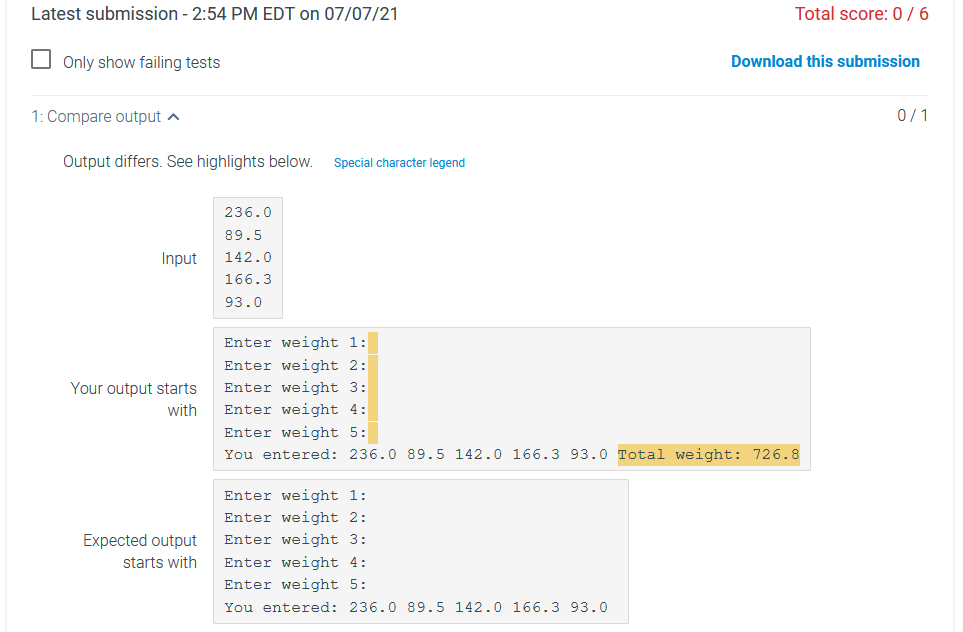Enable the Only show failing tests checkbox

point(40,59)
